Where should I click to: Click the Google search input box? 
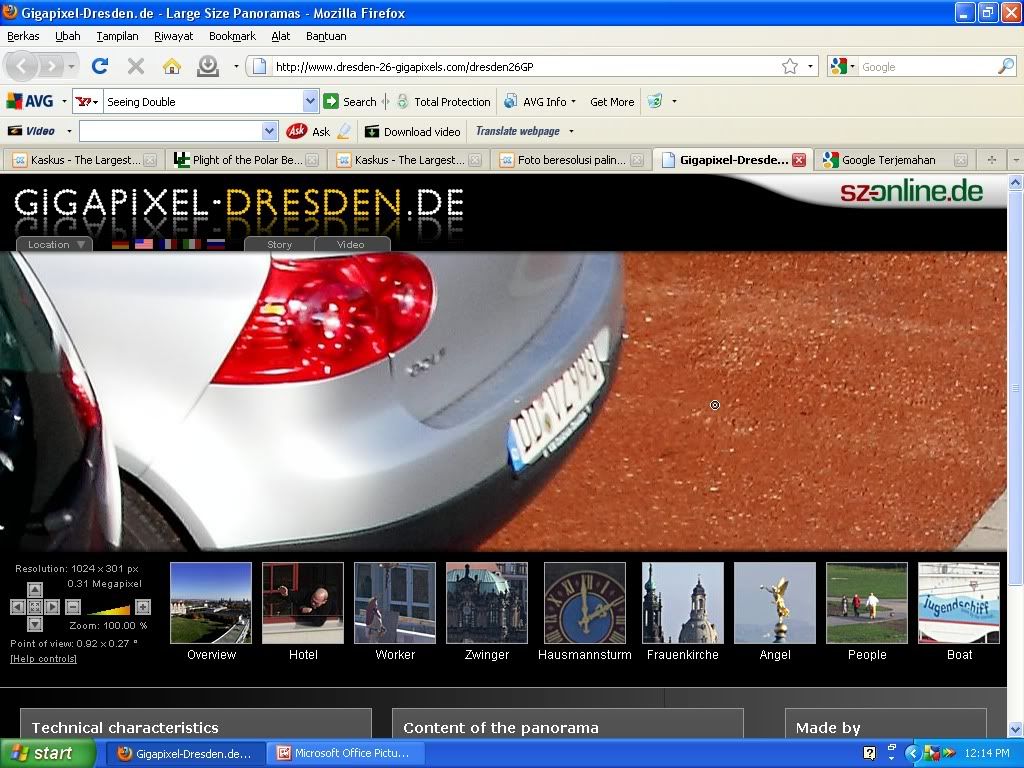[x=927, y=66]
